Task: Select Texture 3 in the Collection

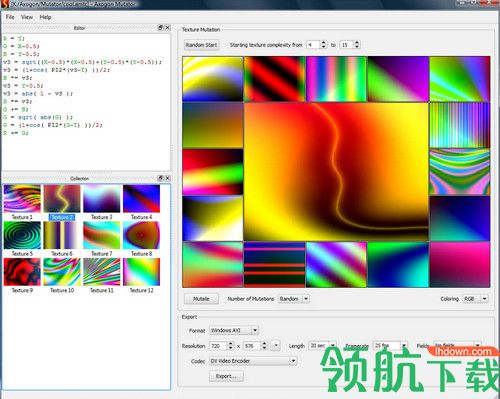Action: (102, 199)
